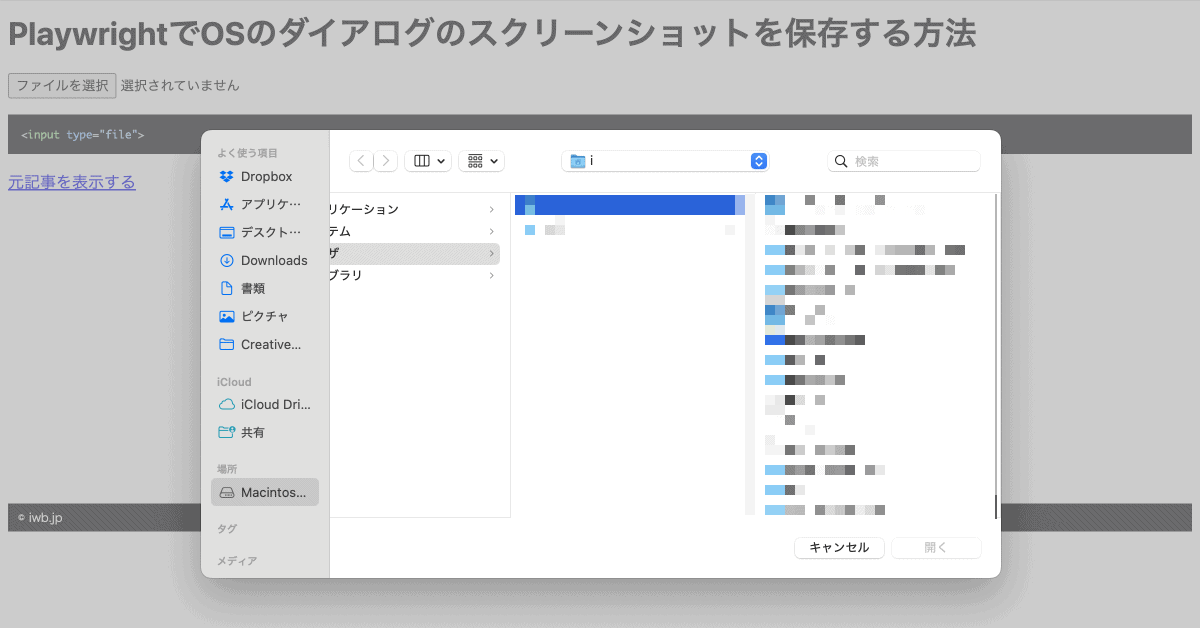Screen dimensions: 1200x628
Task: Click the 選択されていません text
Action: [180, 85]
